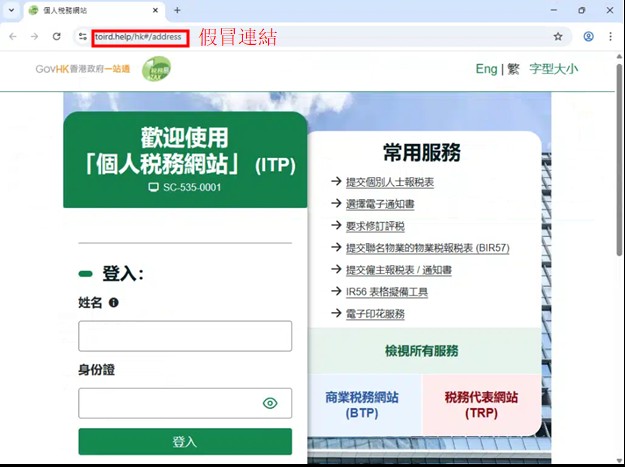Open IR56 表格擬備工具 link
The width and height of the screenshot is (625, 467).
(x=387, y=292)
